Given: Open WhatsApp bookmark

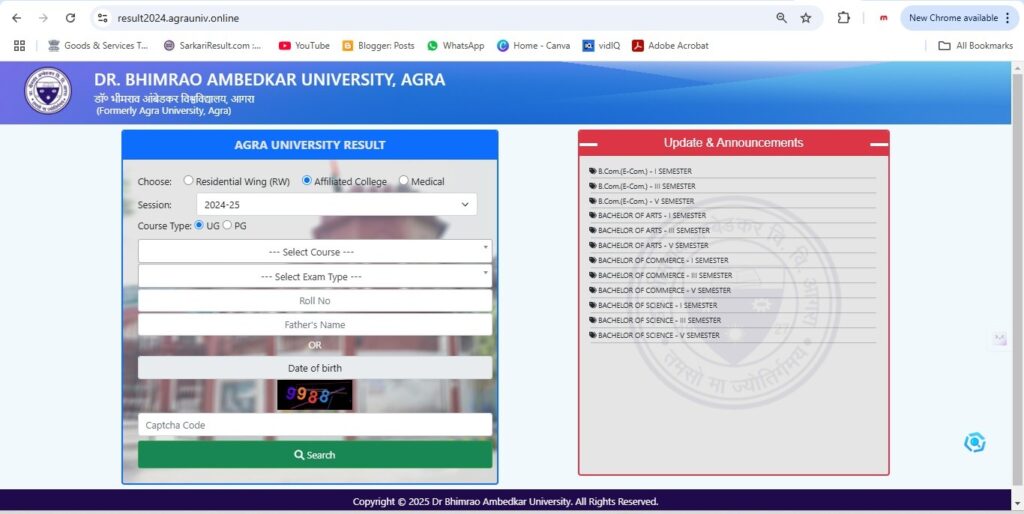Looking at the screenshot, I should (x=456, y=46).
